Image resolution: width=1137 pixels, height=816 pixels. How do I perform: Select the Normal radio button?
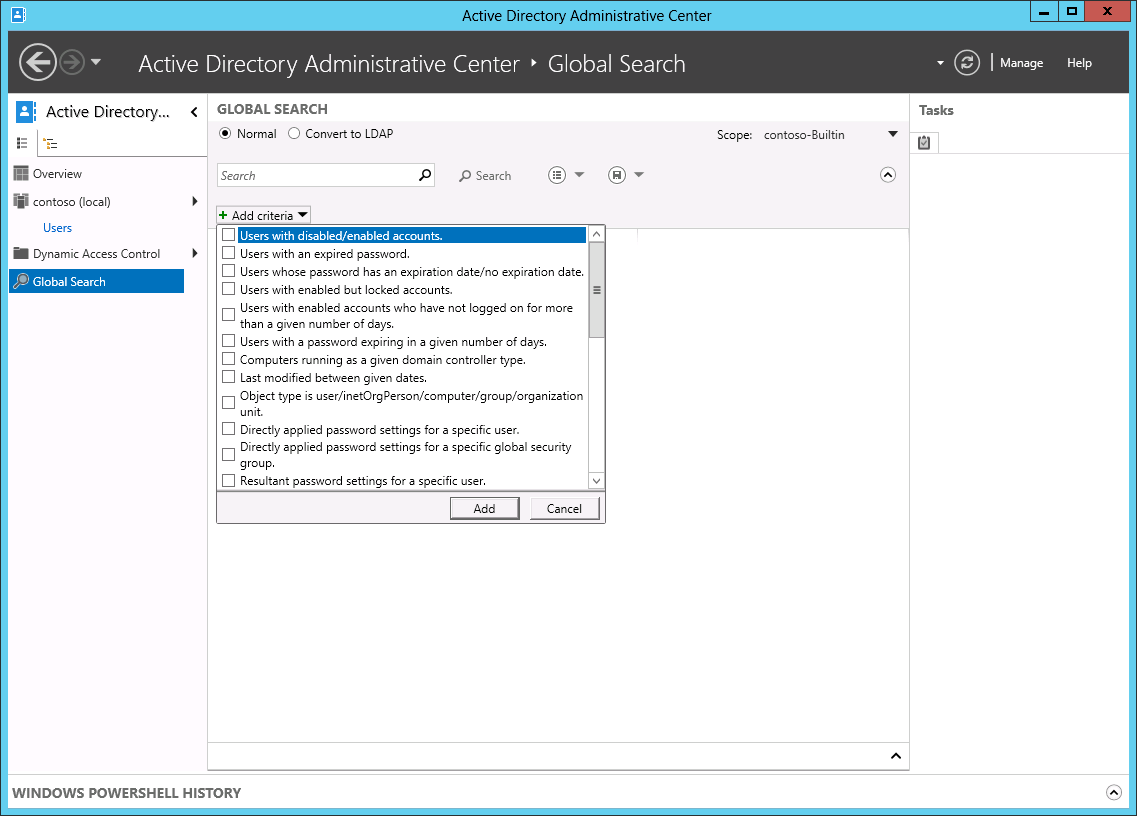225,133
